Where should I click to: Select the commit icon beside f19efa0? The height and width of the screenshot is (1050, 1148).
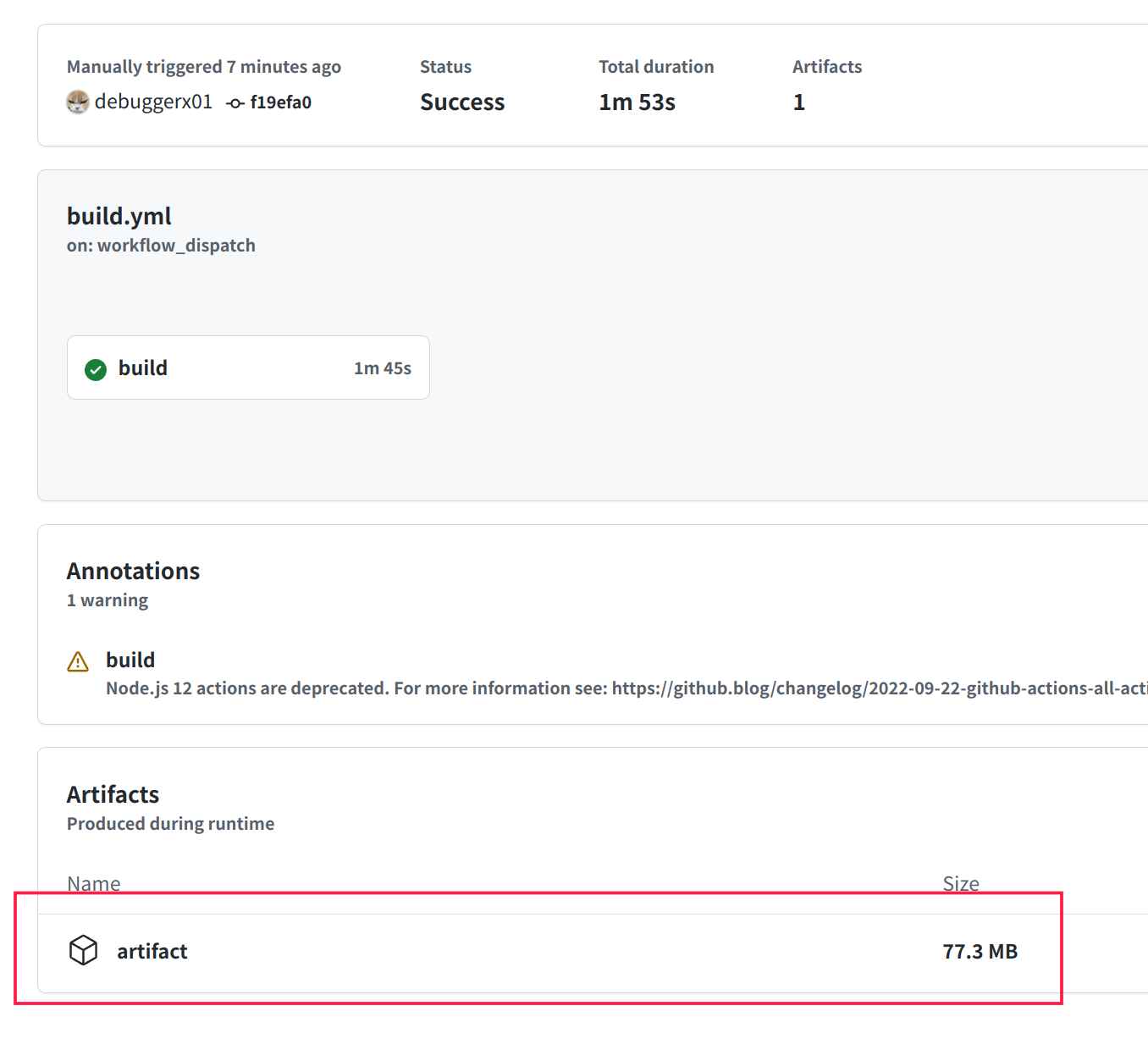[x=235, y=102]
